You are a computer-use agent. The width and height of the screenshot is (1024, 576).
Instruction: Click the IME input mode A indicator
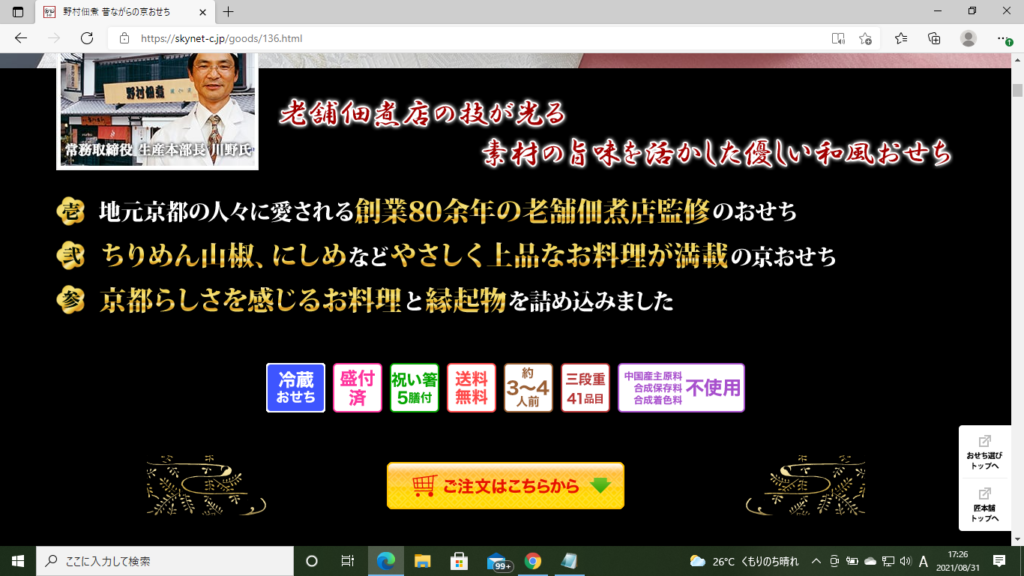pos(923,561)
